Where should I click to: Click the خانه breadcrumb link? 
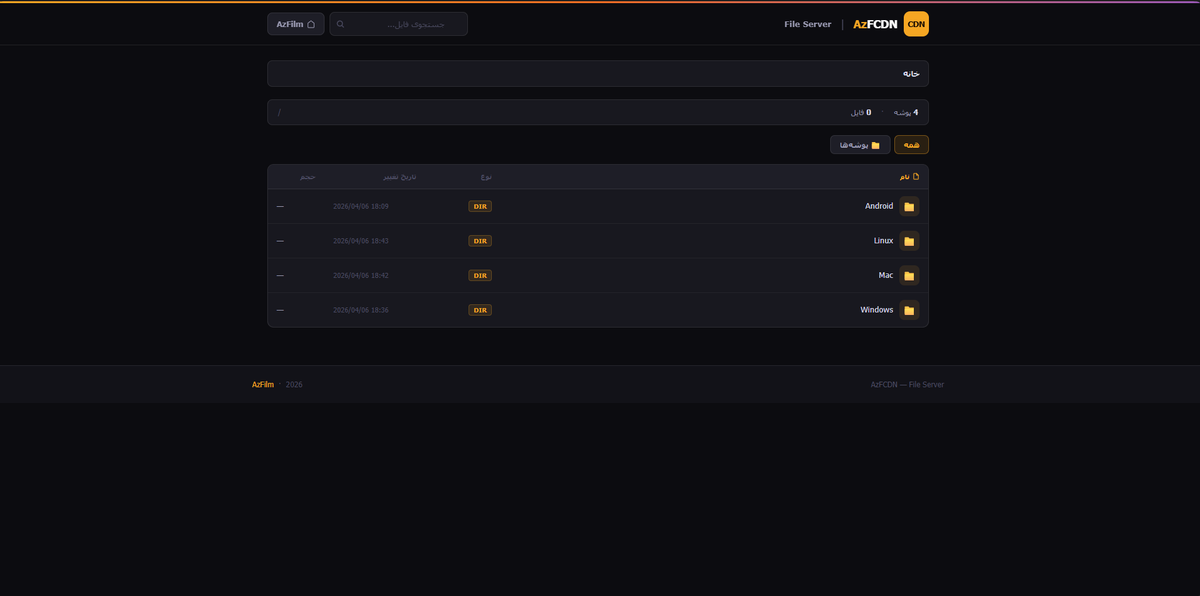coord(911,74)
